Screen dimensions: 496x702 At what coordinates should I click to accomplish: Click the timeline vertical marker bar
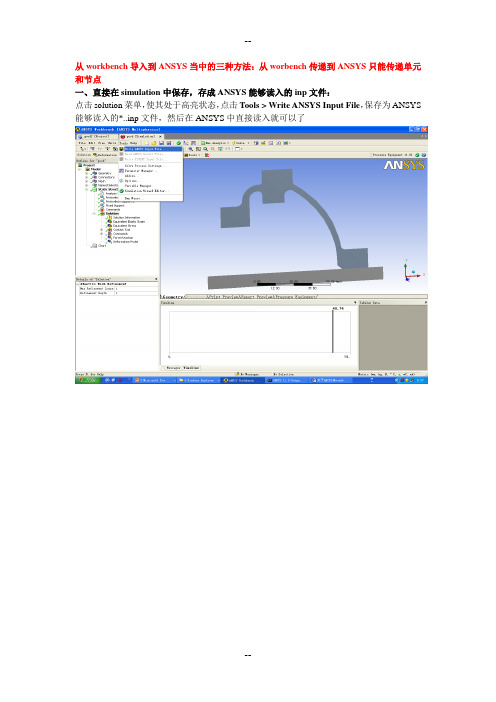click(333, 331)
